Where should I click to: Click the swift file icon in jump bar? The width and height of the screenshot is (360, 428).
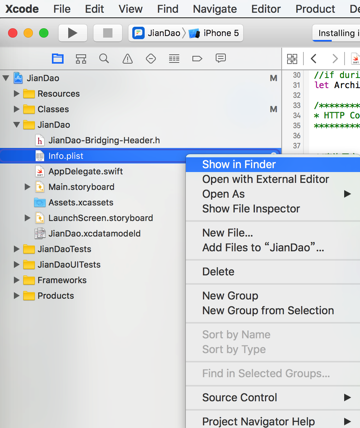355,59
